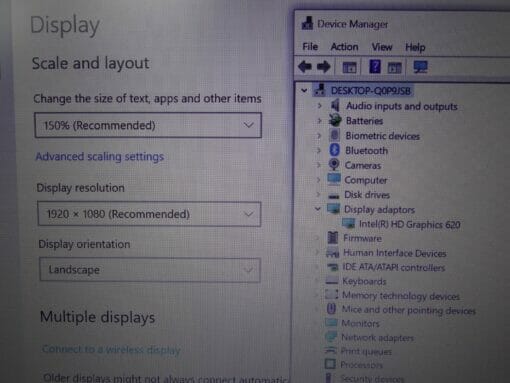
Task: Select the Monitors label
Action: (x=360, y=323)
